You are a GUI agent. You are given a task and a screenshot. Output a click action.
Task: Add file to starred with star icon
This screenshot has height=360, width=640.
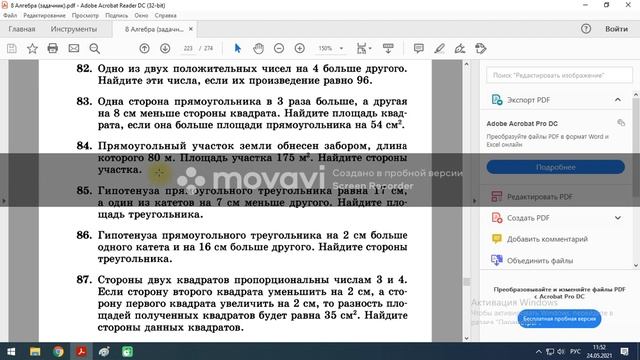(x=32, y=49)
